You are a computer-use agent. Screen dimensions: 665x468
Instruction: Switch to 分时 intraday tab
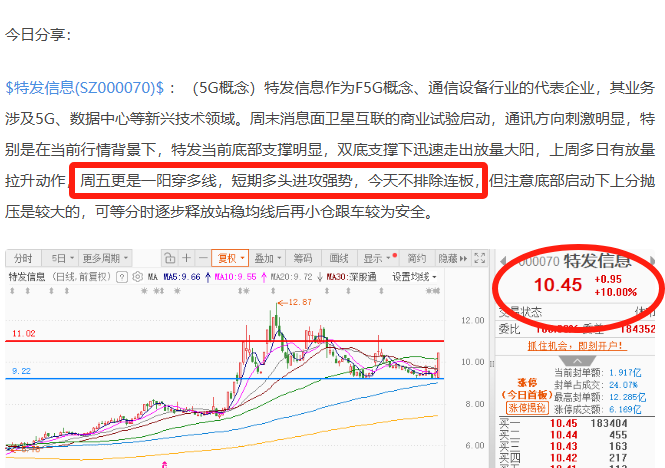[23, 258]
